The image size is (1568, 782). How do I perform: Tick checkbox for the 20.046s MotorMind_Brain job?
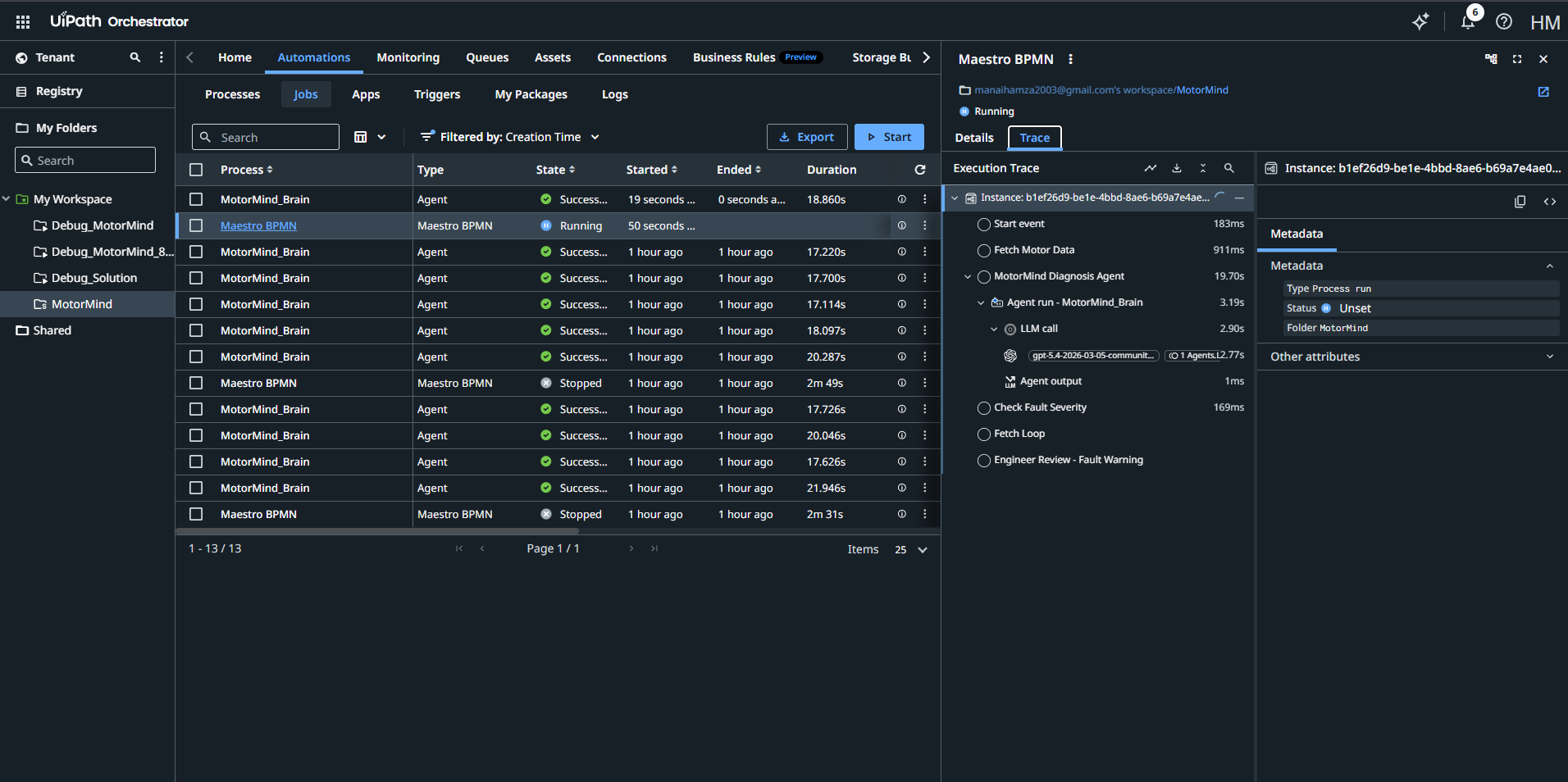coord(196,435)
